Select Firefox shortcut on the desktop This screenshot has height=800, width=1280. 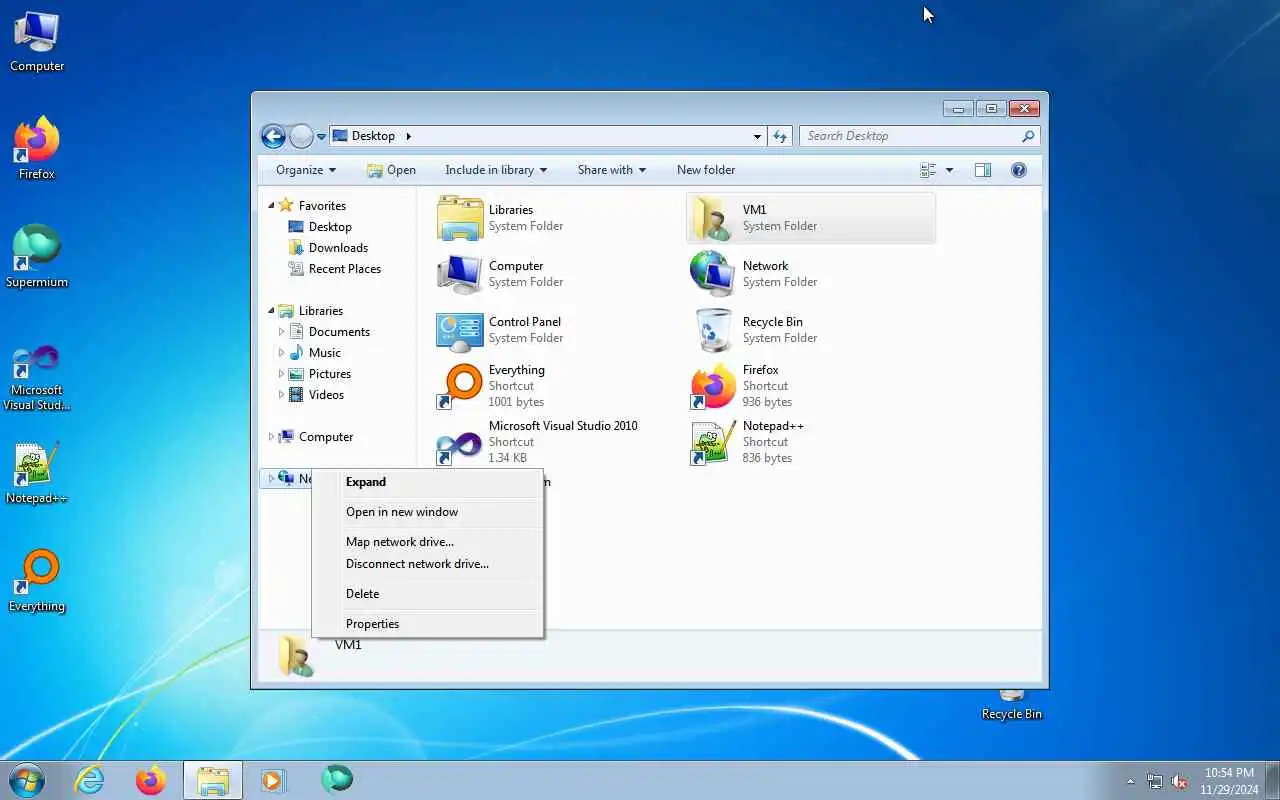coord(37,149)
